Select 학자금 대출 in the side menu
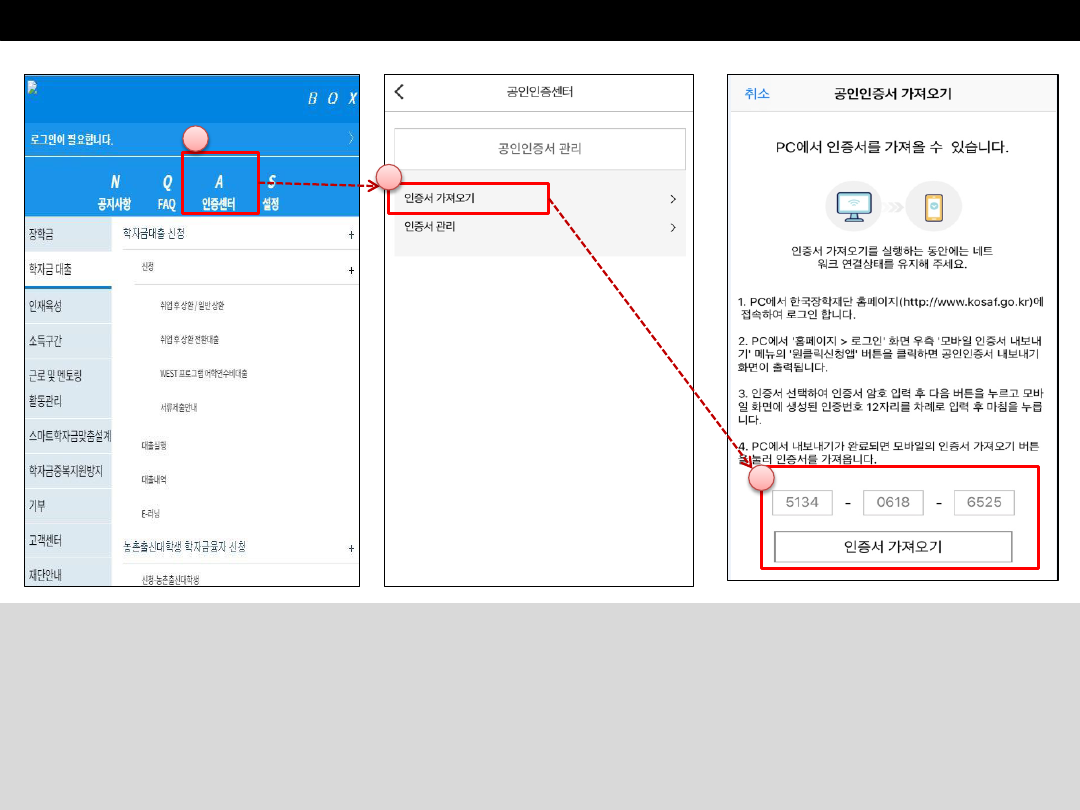The height and width of the screenshot is (810, 1080). pos(68,269)
